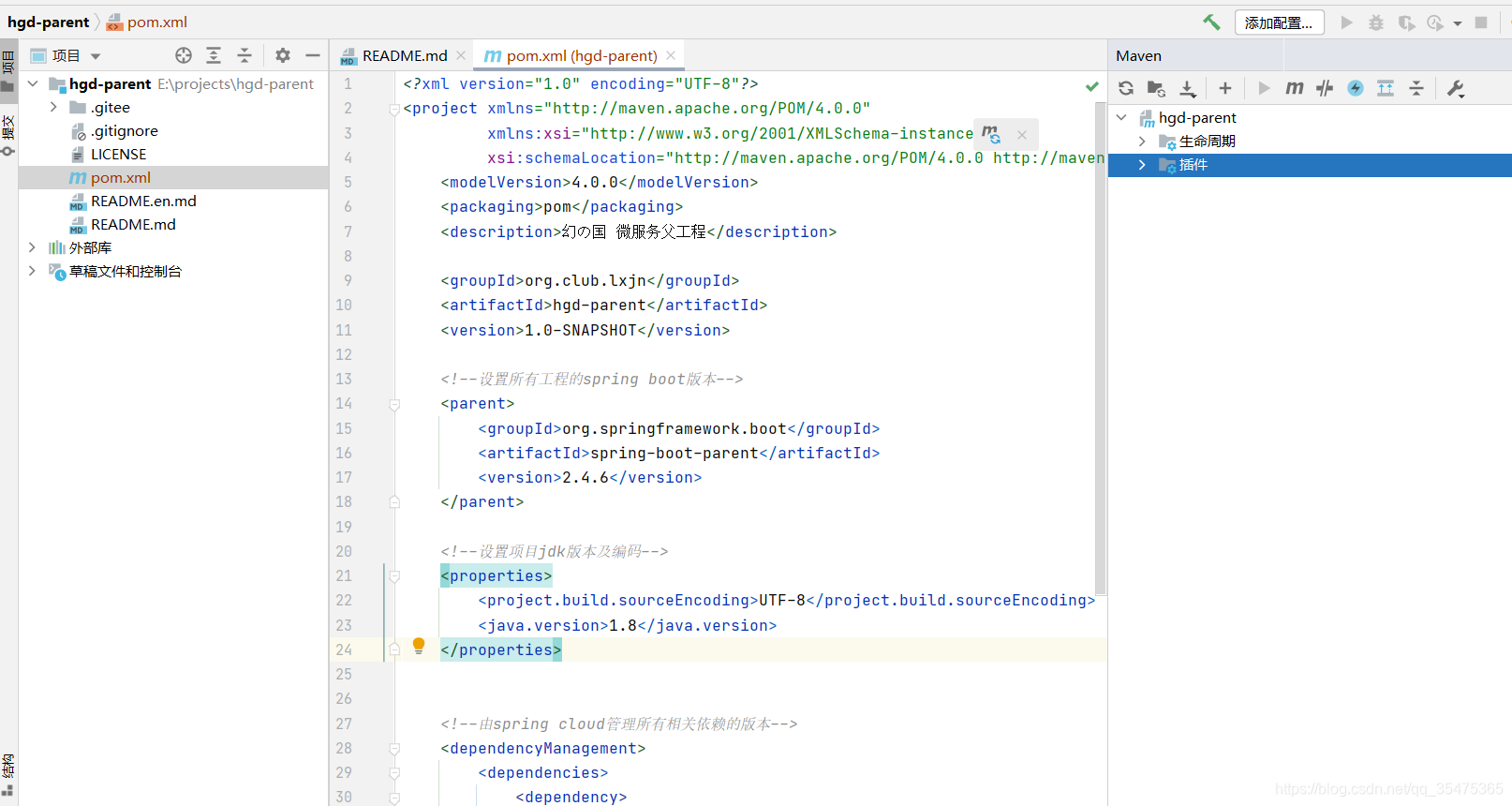Dismiss the Maven changes floating popup
This screenshot has height=806, width=1512.
pyautogui.click(x=1022, y=135)
